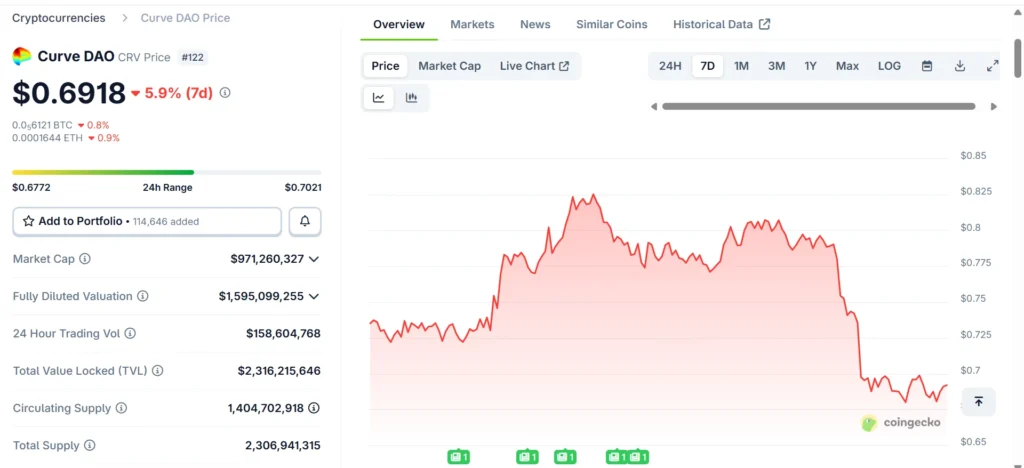The width and height of the screenshot is (1024, 468).
Task: Click the 24h Range progress bar
Action: pos(167,172)
